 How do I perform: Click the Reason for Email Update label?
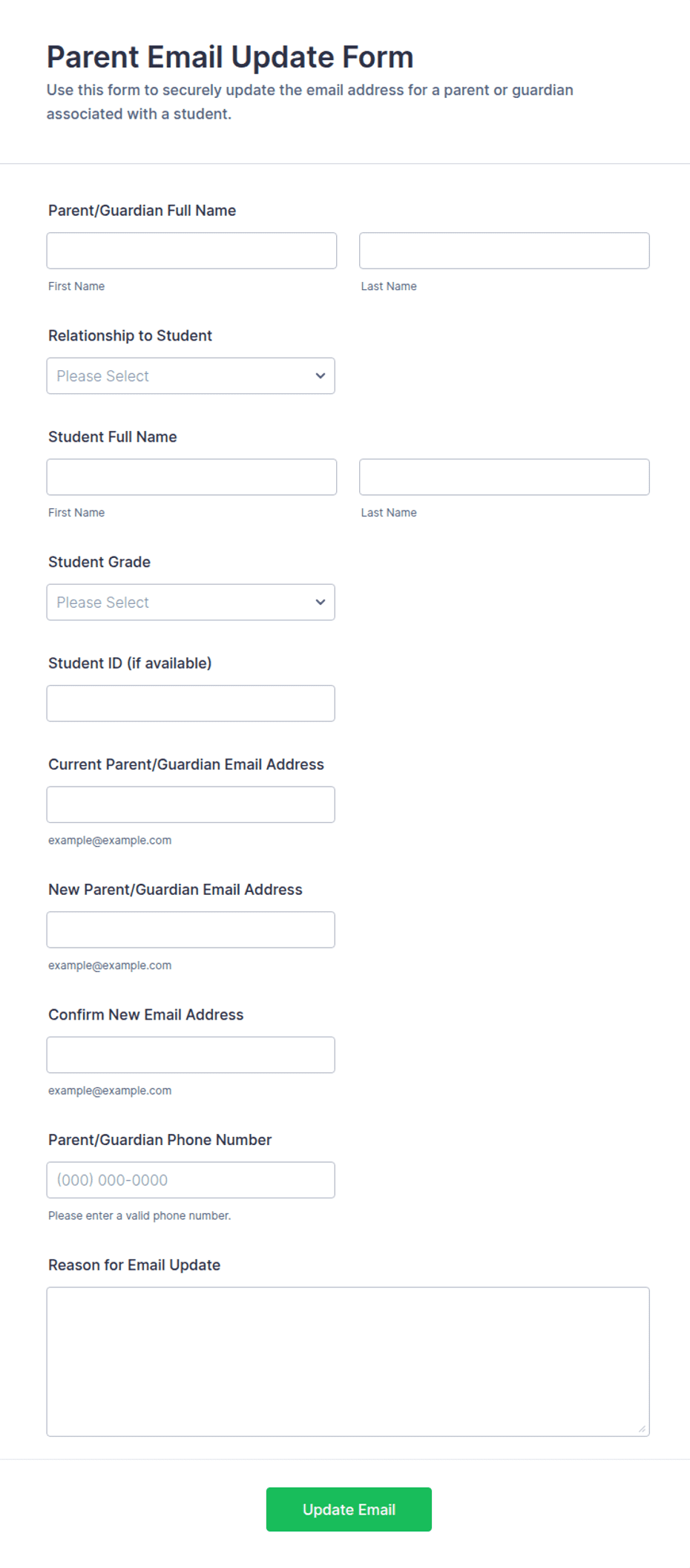coord(134,1265)
